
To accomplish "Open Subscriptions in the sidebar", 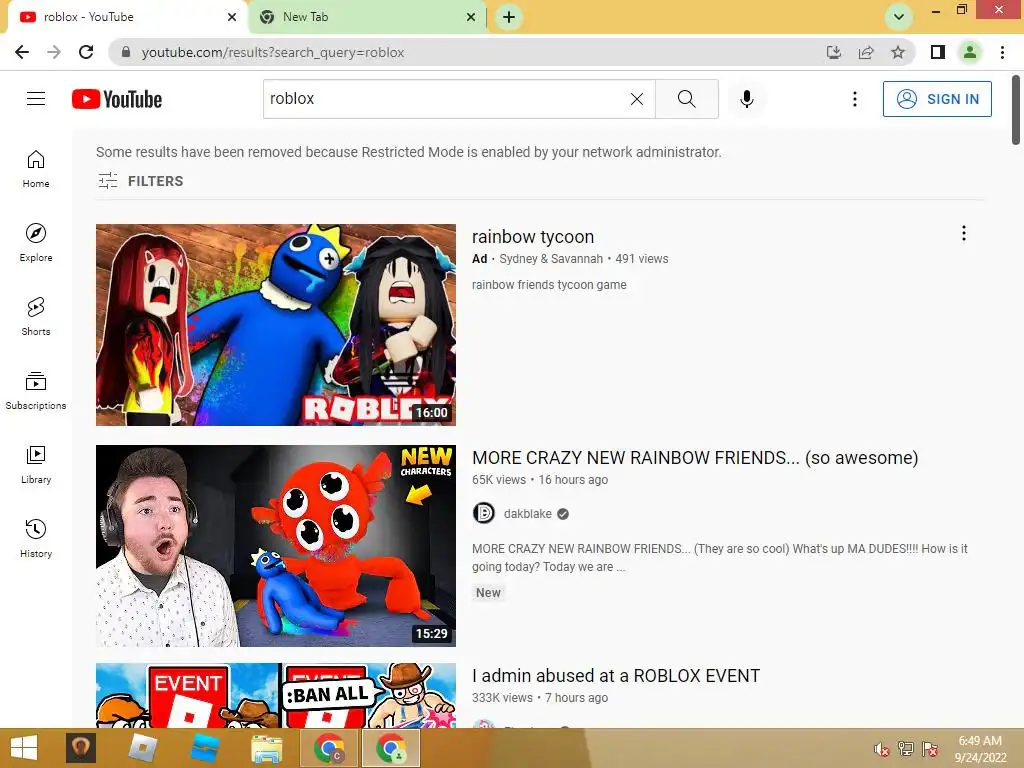I will pos(36,391).
